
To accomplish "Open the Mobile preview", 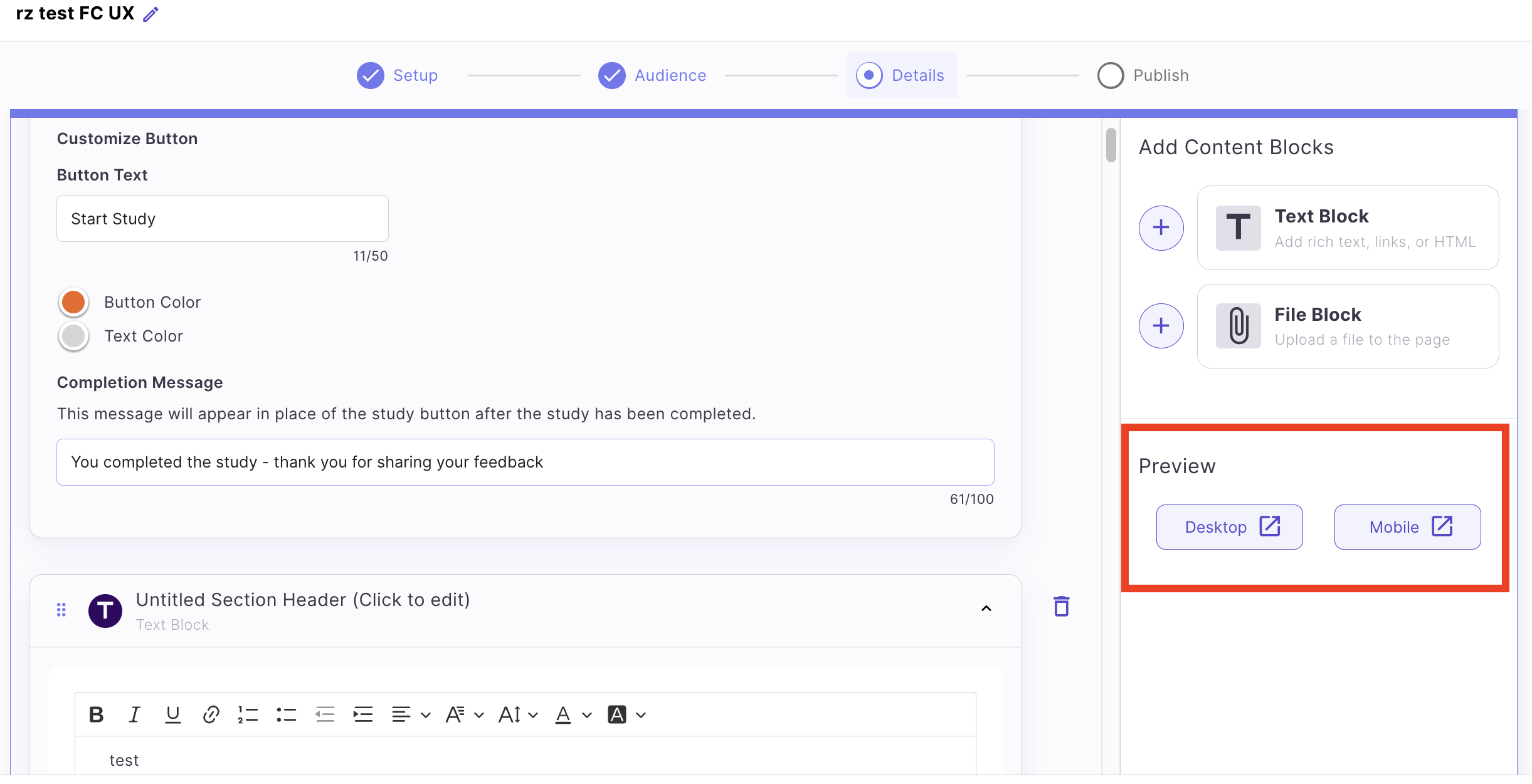I will point(1406,526).
